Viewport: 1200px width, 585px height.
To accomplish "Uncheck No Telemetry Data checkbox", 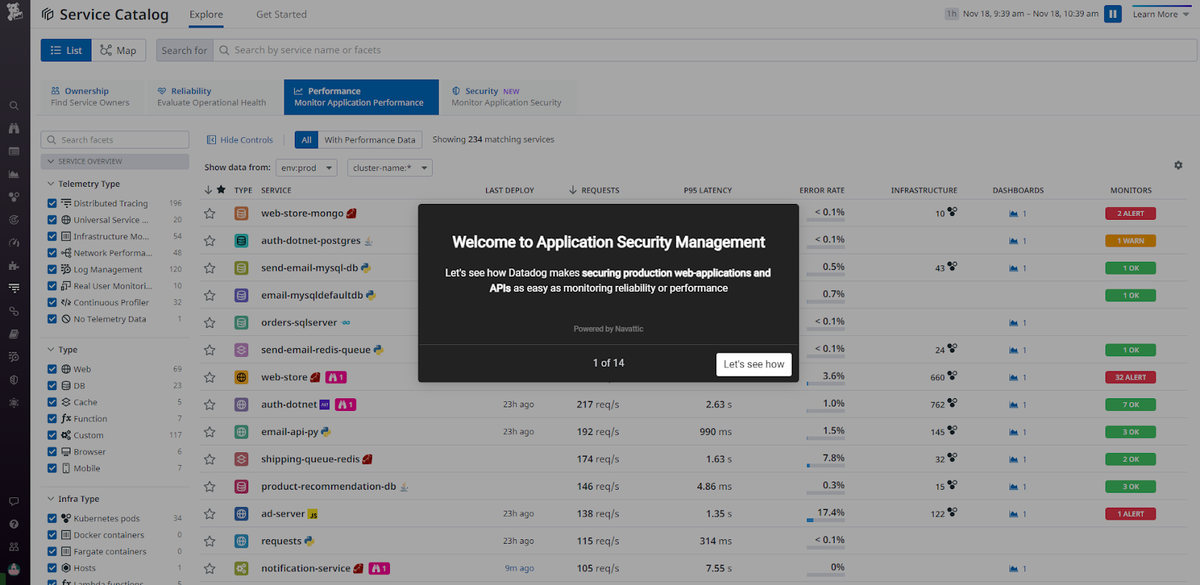I will point(52,319).
